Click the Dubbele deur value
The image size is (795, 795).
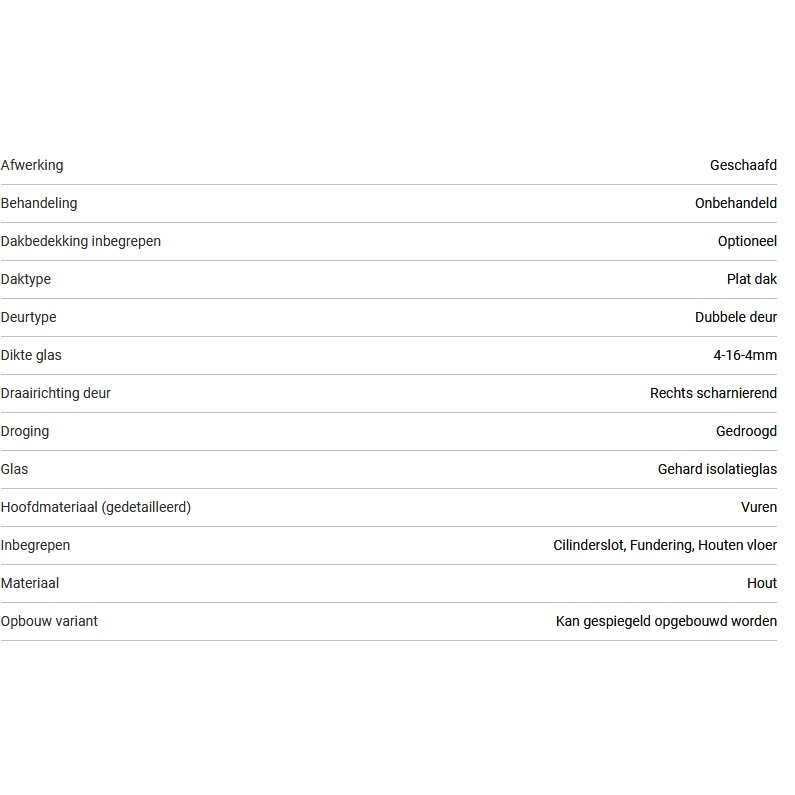[x=735, y=317]
